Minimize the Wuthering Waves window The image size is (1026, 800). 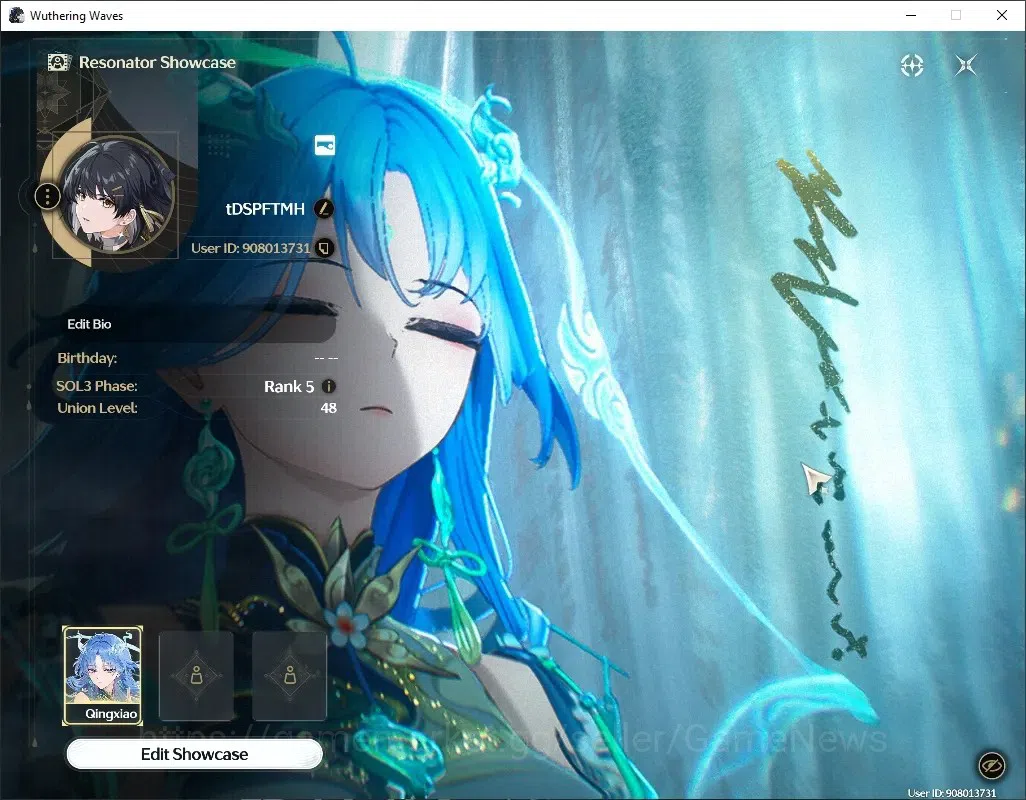[x=911, y=15]
